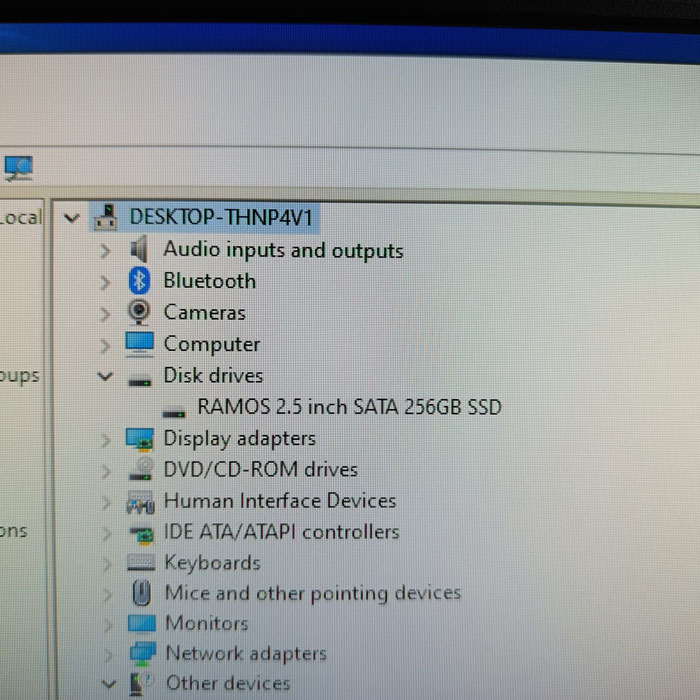Click the Audio inputs and outputs speaker icon
This screenshot has height=700, width=700.
point(139,249)
